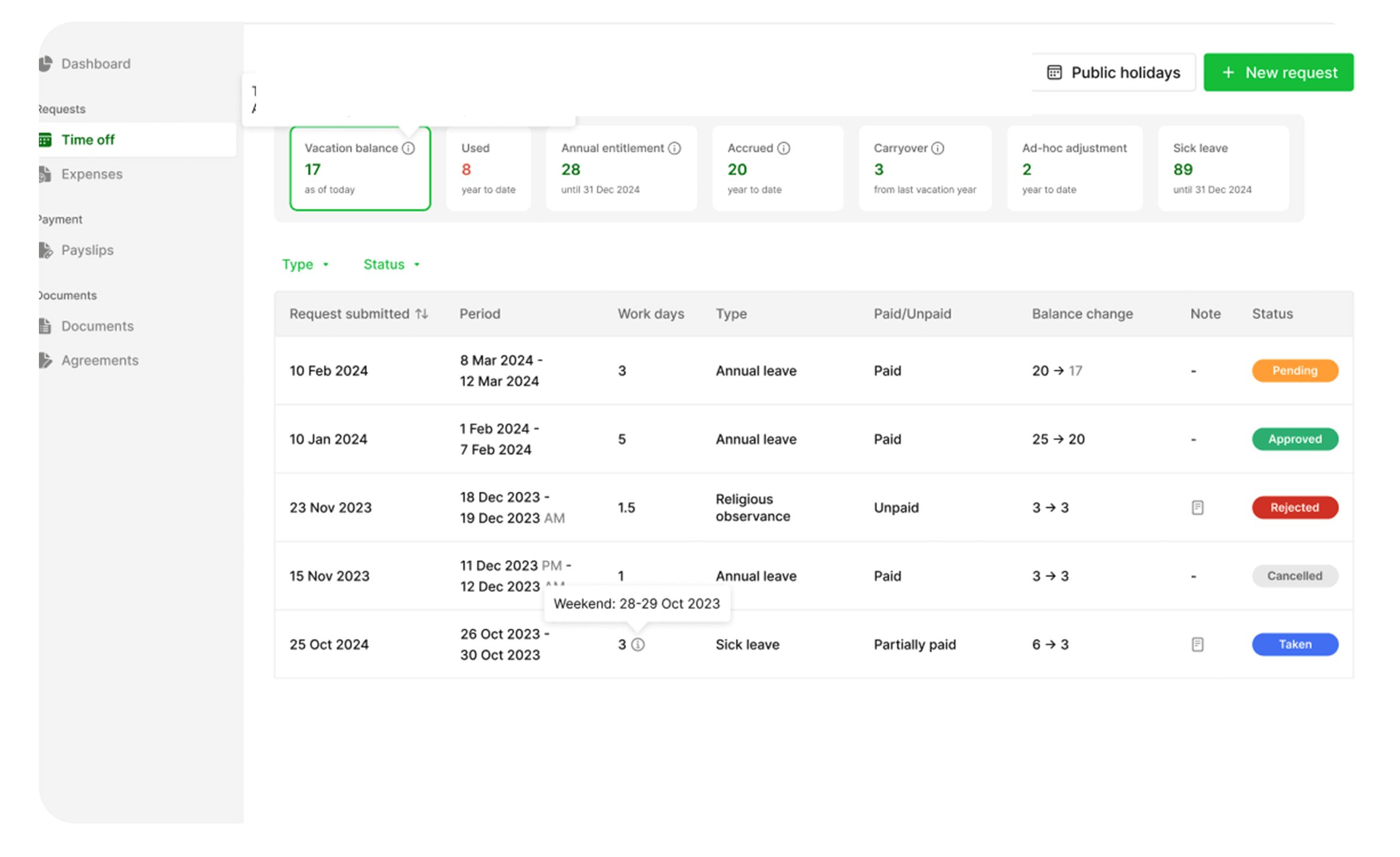1400x857 pixels.
Task: Click the Pending status badge
Action: 1295,370
